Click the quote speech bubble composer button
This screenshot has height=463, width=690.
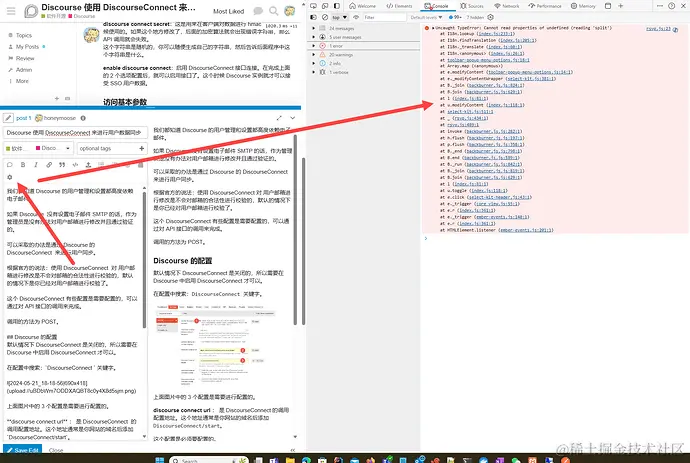(10, 165)
